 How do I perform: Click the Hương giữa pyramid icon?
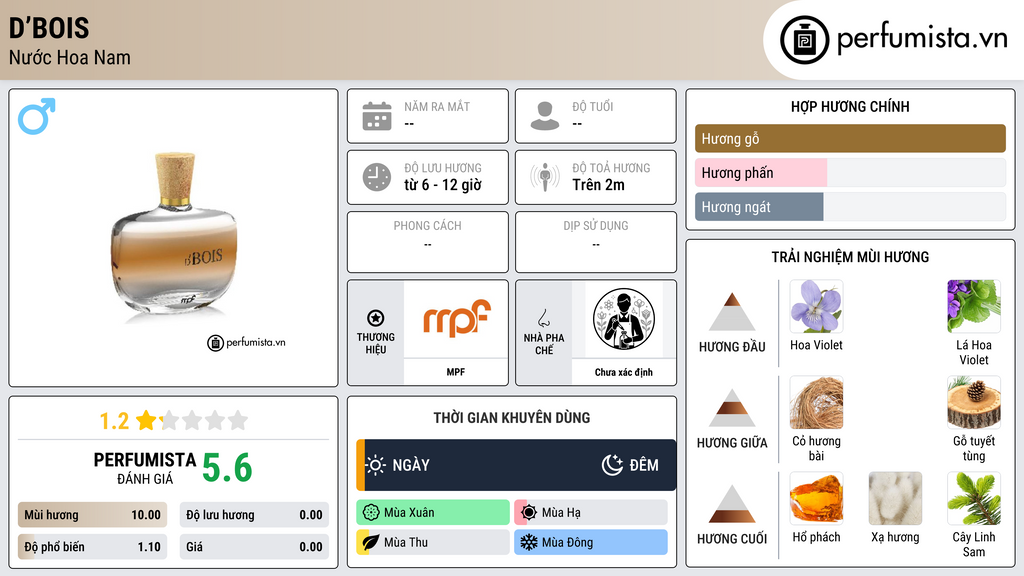pyautogui.click(x=732, y=408)
